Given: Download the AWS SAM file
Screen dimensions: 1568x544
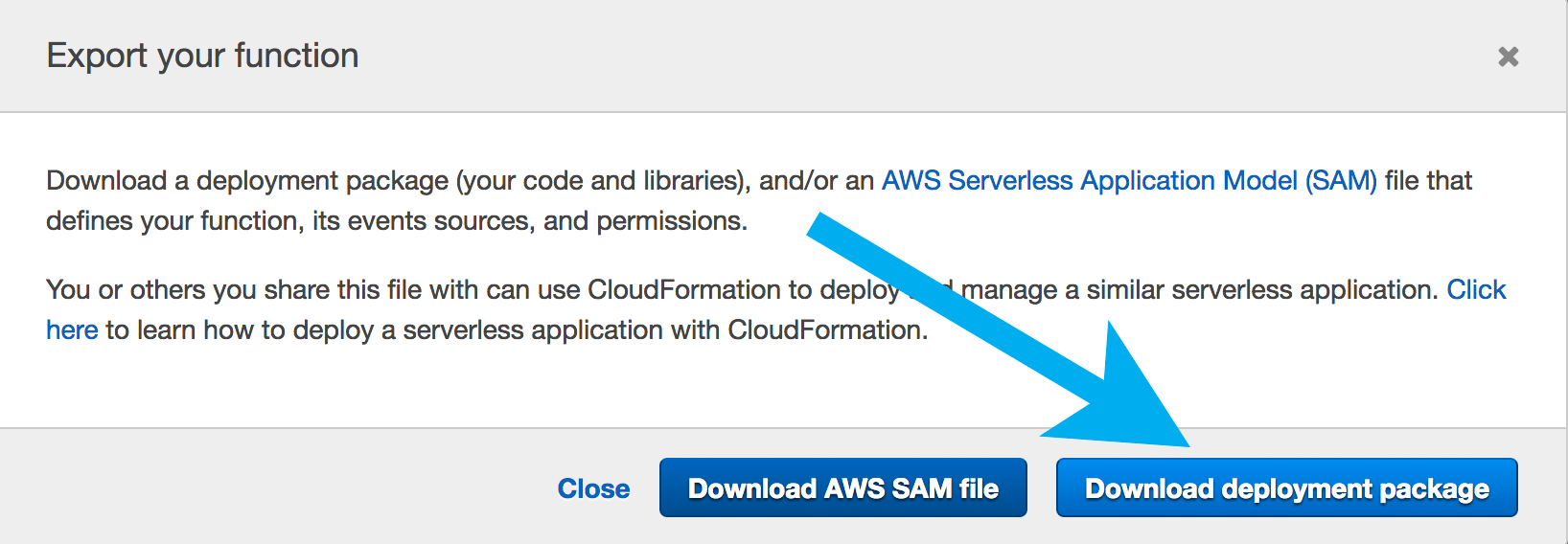Looking at the screenshot, I should [842, 488].
